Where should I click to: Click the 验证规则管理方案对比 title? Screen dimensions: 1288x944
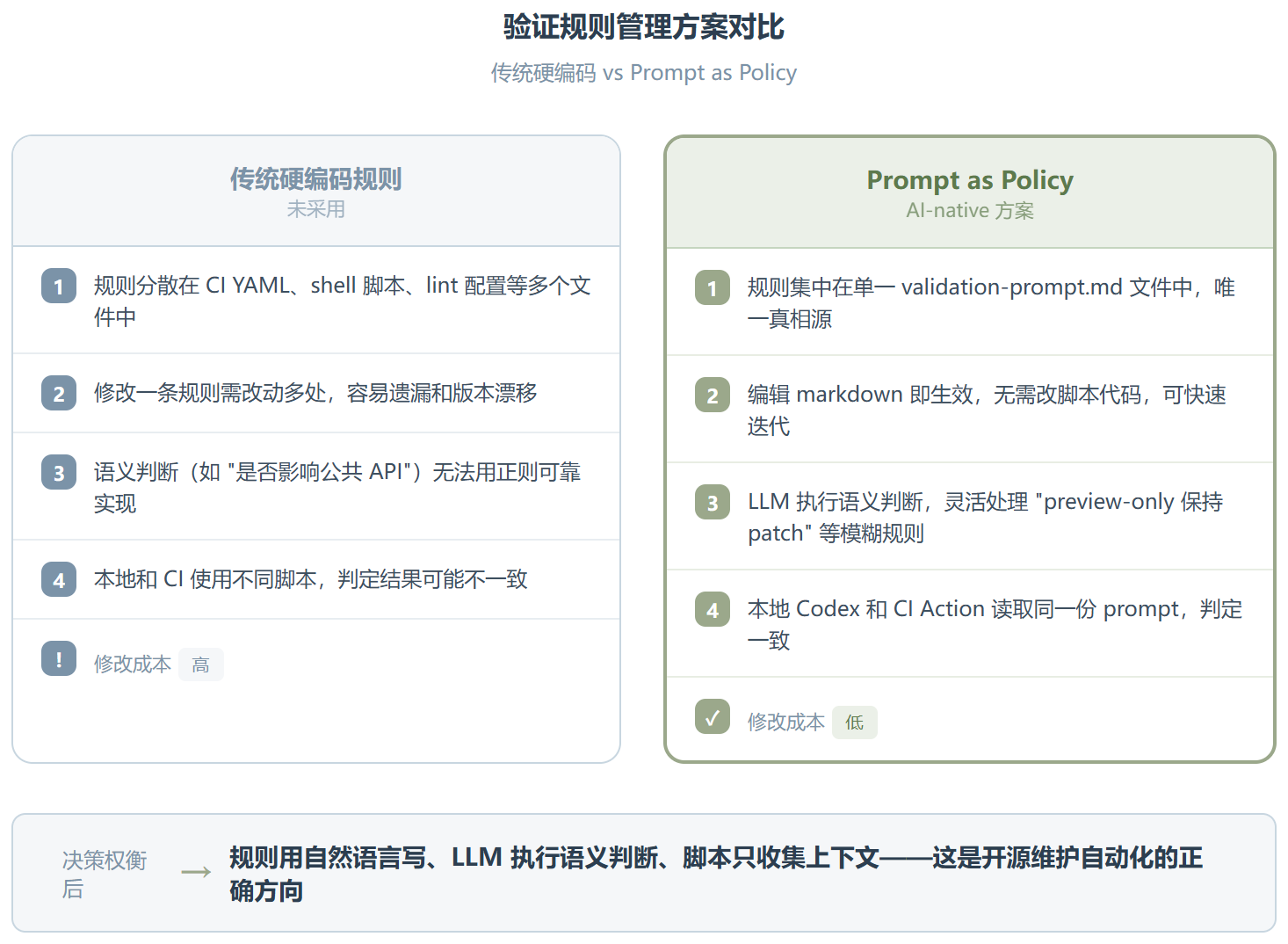[644, 26]
